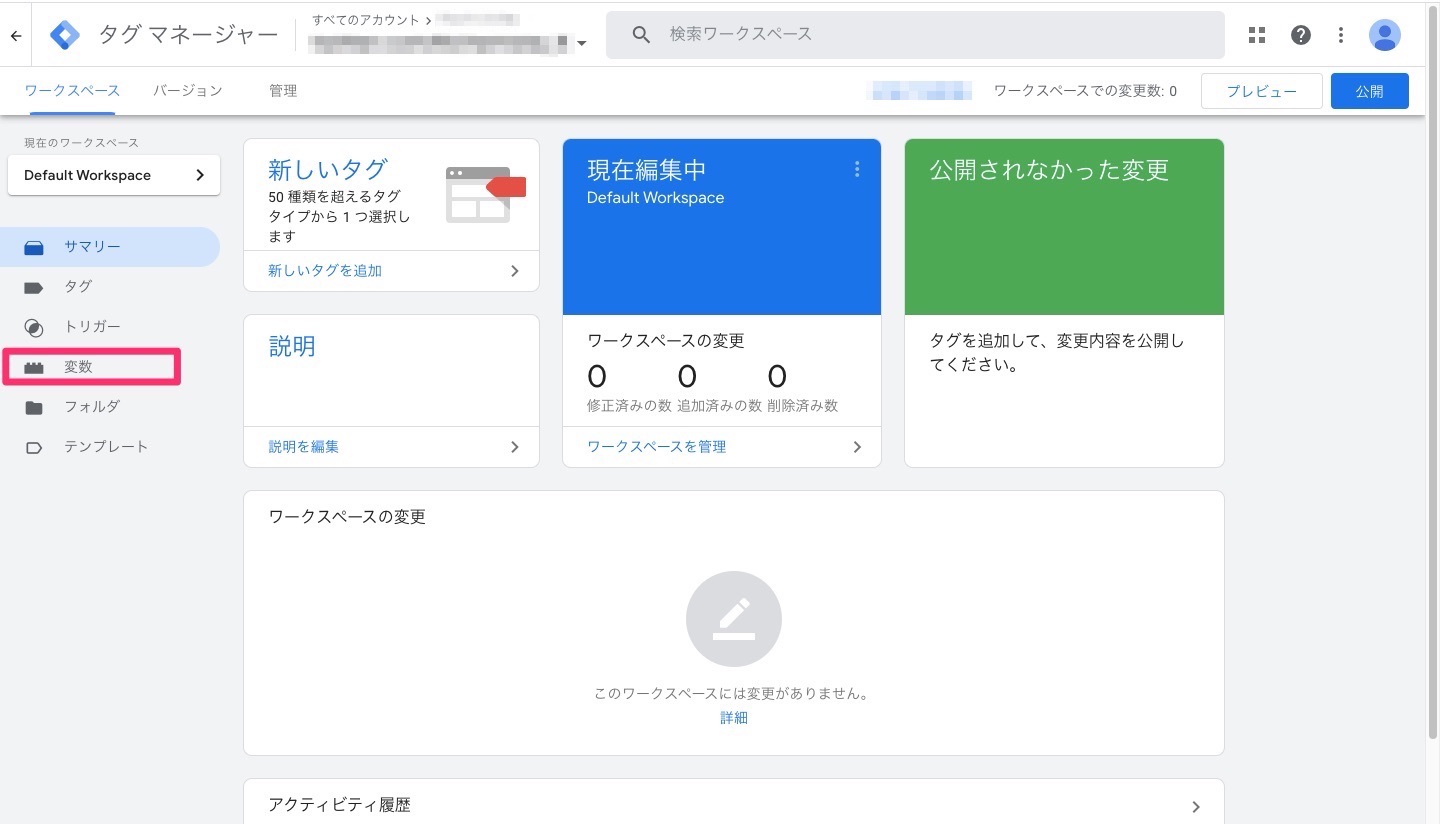Click the 変数 brick icon
This screenshot has width=1440, height=824.
(34, 367)
